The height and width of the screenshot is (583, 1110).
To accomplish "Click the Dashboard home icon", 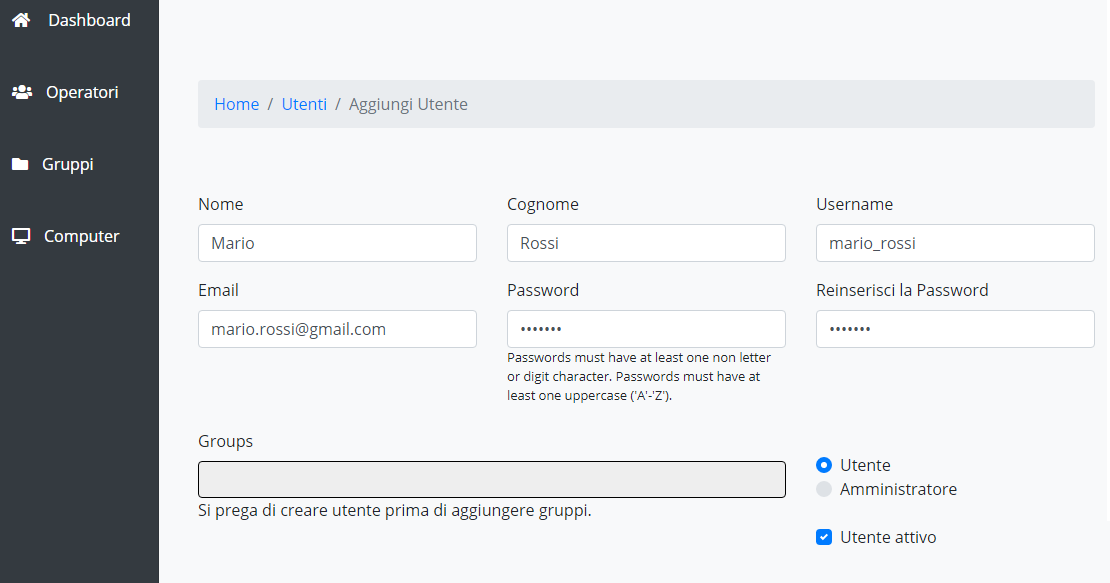I will pyautogui.click(x=21, y=20).
